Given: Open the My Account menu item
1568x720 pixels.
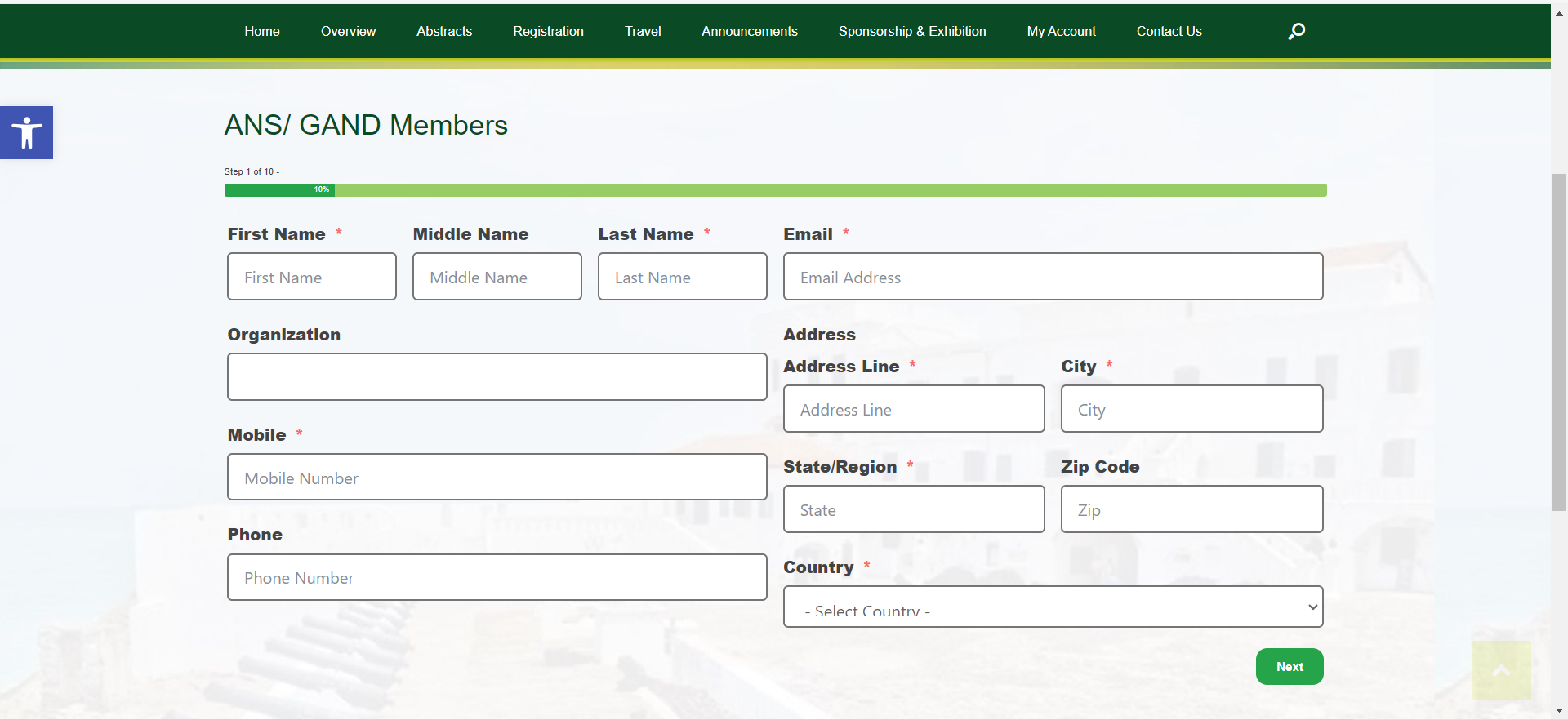Looking at the screenshot, I should [x=1062, y=31].
